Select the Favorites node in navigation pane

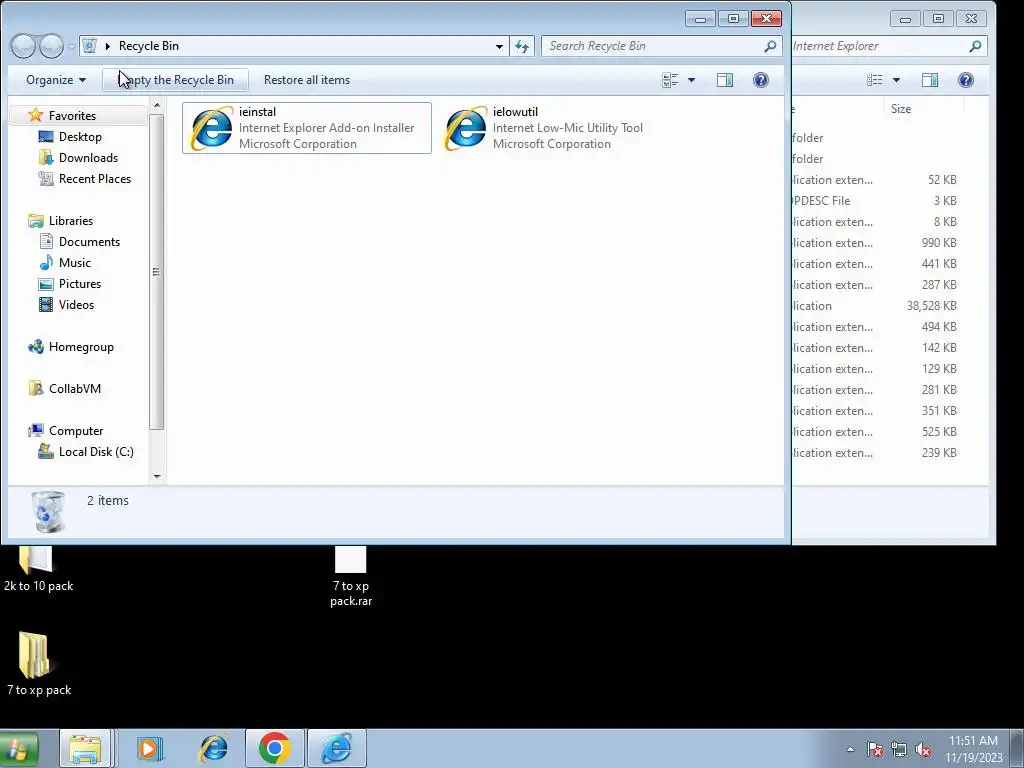pyautogui.click(x=72, y=116)
